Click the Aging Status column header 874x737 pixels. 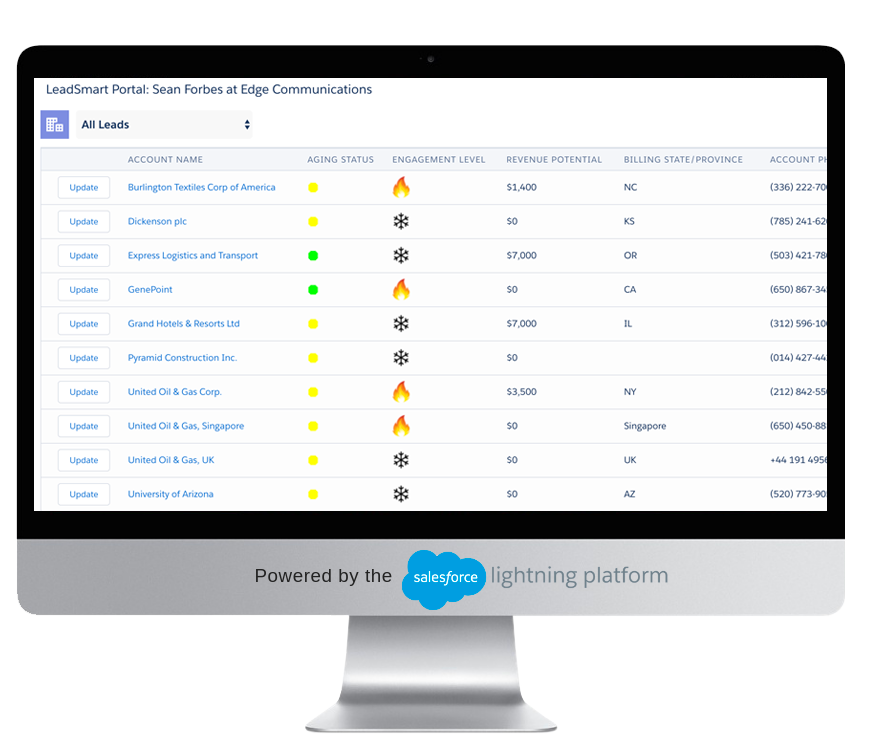pos(341,159)
